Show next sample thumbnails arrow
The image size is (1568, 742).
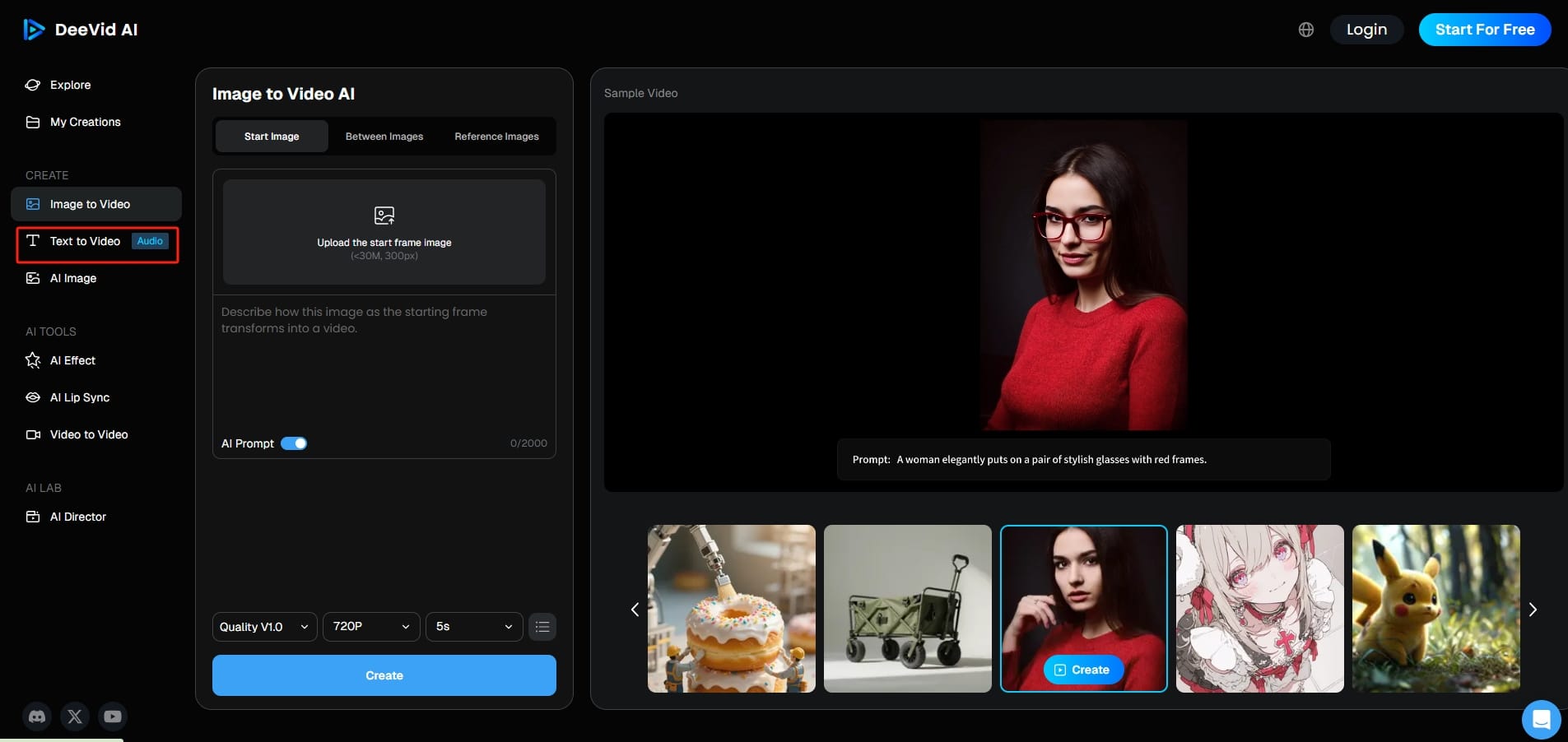tap(1533, 610)
